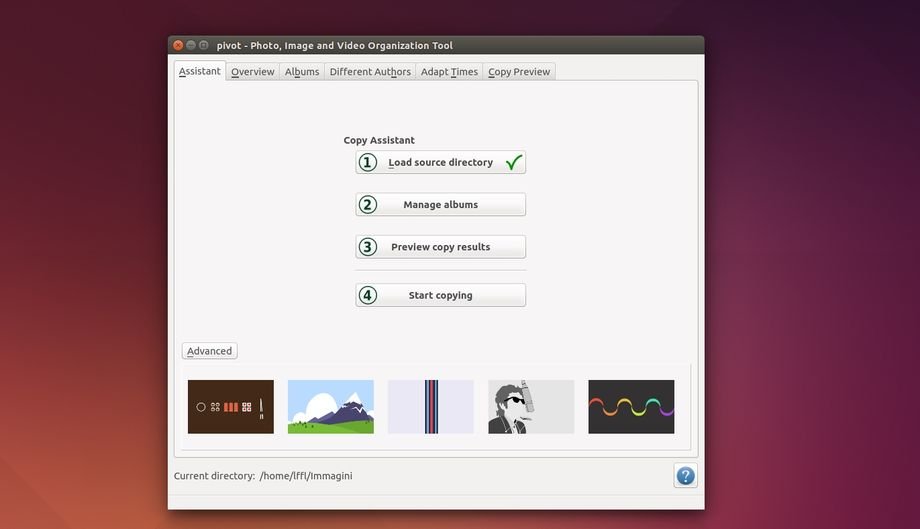Click the circled number 3 icon
Screen dimensions: 920x529
point(368,247)
